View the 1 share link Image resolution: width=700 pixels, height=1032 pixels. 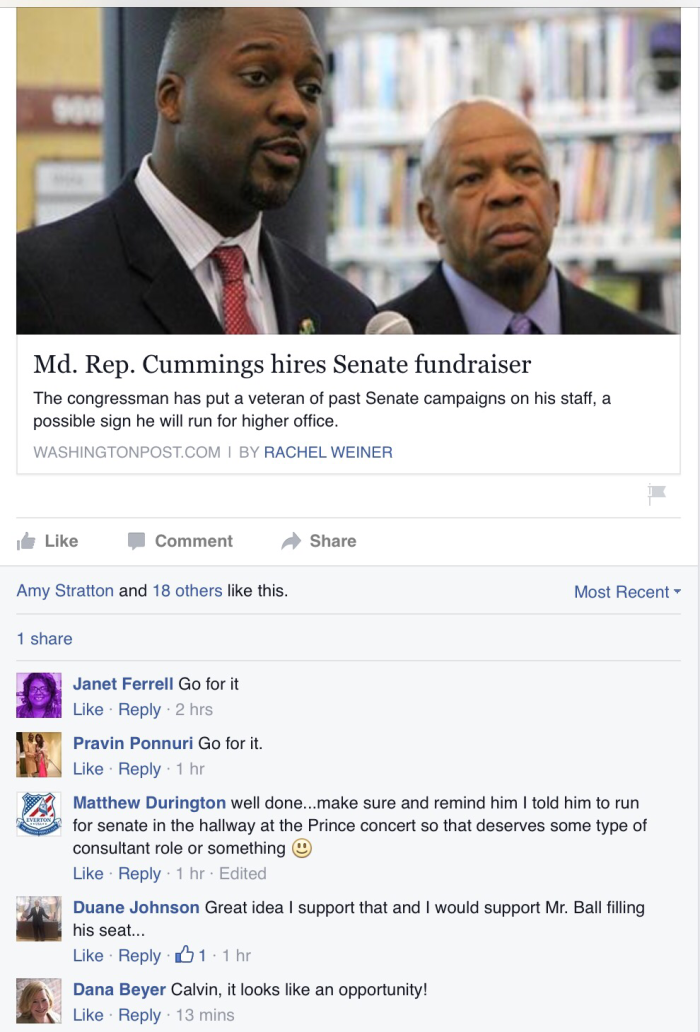coord(45,638)
